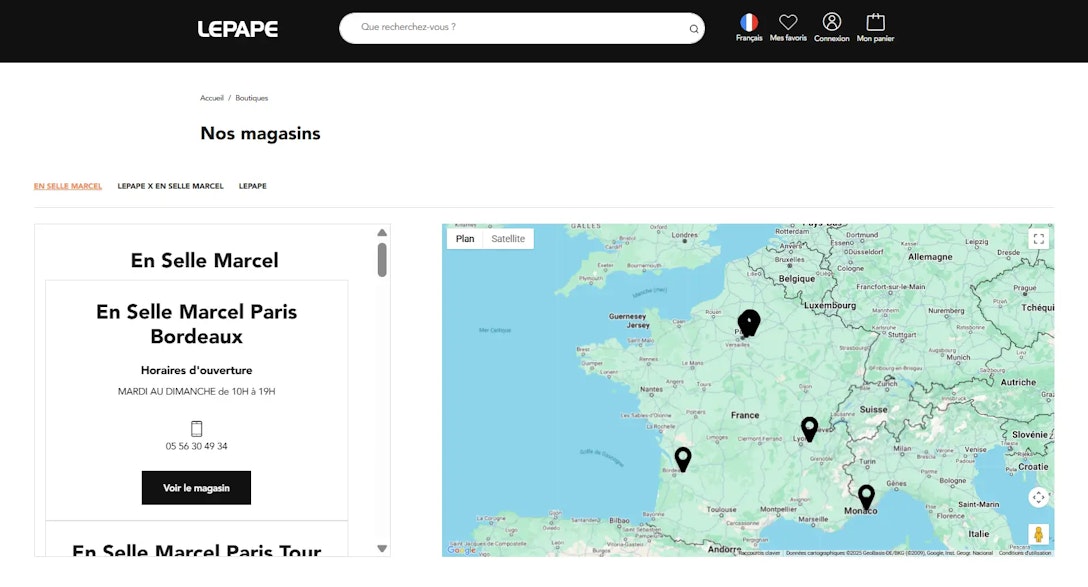Click Voir le magasin button
This screenshot has width=1088, height=587.
tap(196, 488)
